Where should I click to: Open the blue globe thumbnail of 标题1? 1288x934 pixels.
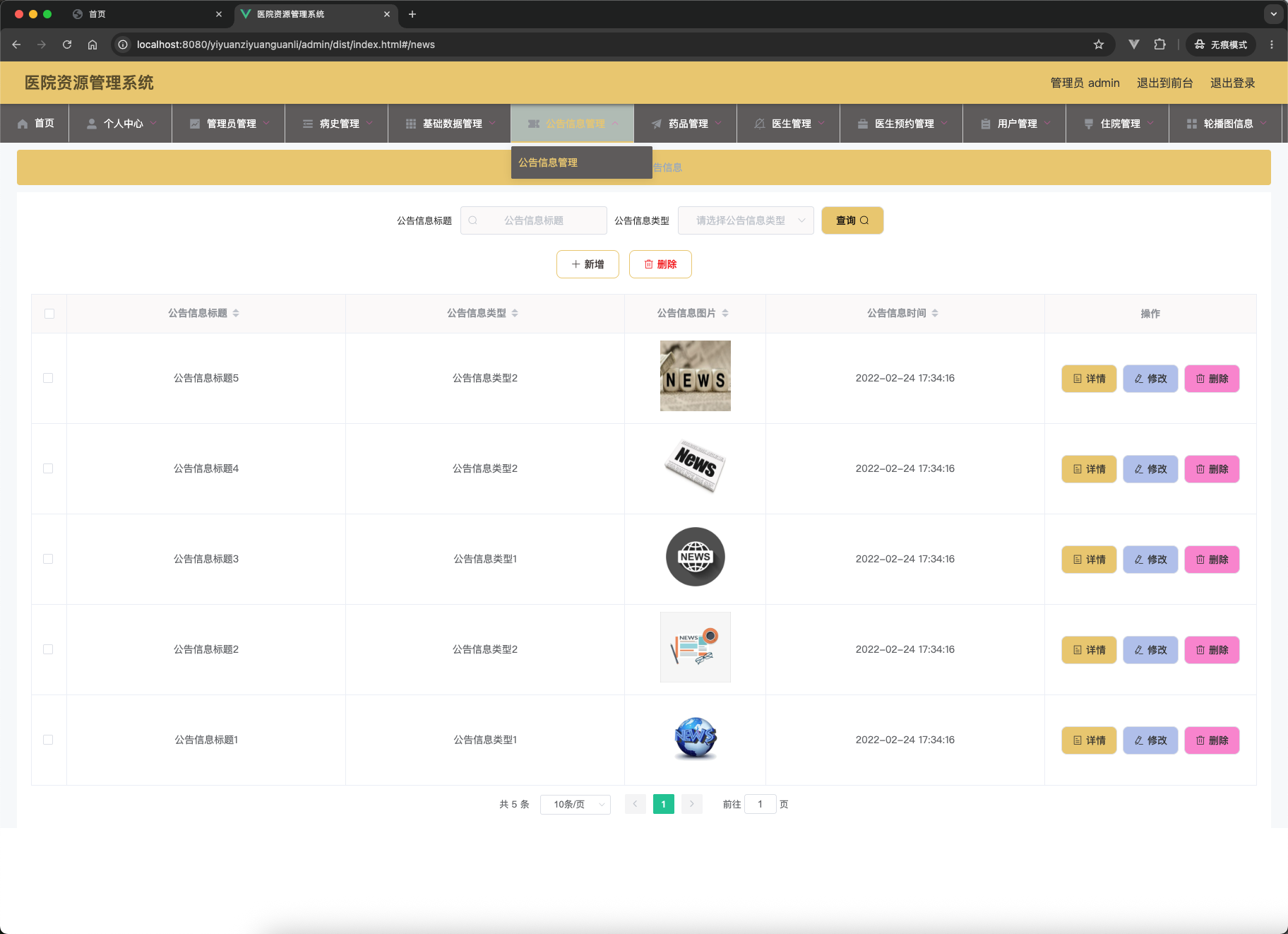click(x=696, y=738)
